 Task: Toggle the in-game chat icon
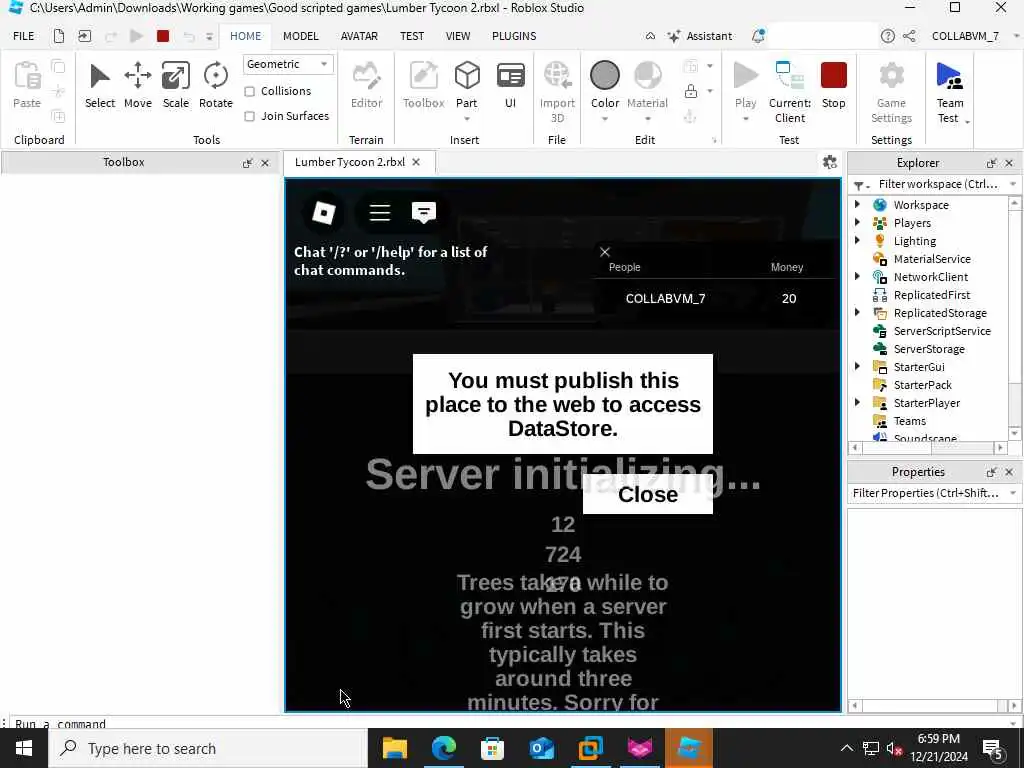(x=424, y=213)
